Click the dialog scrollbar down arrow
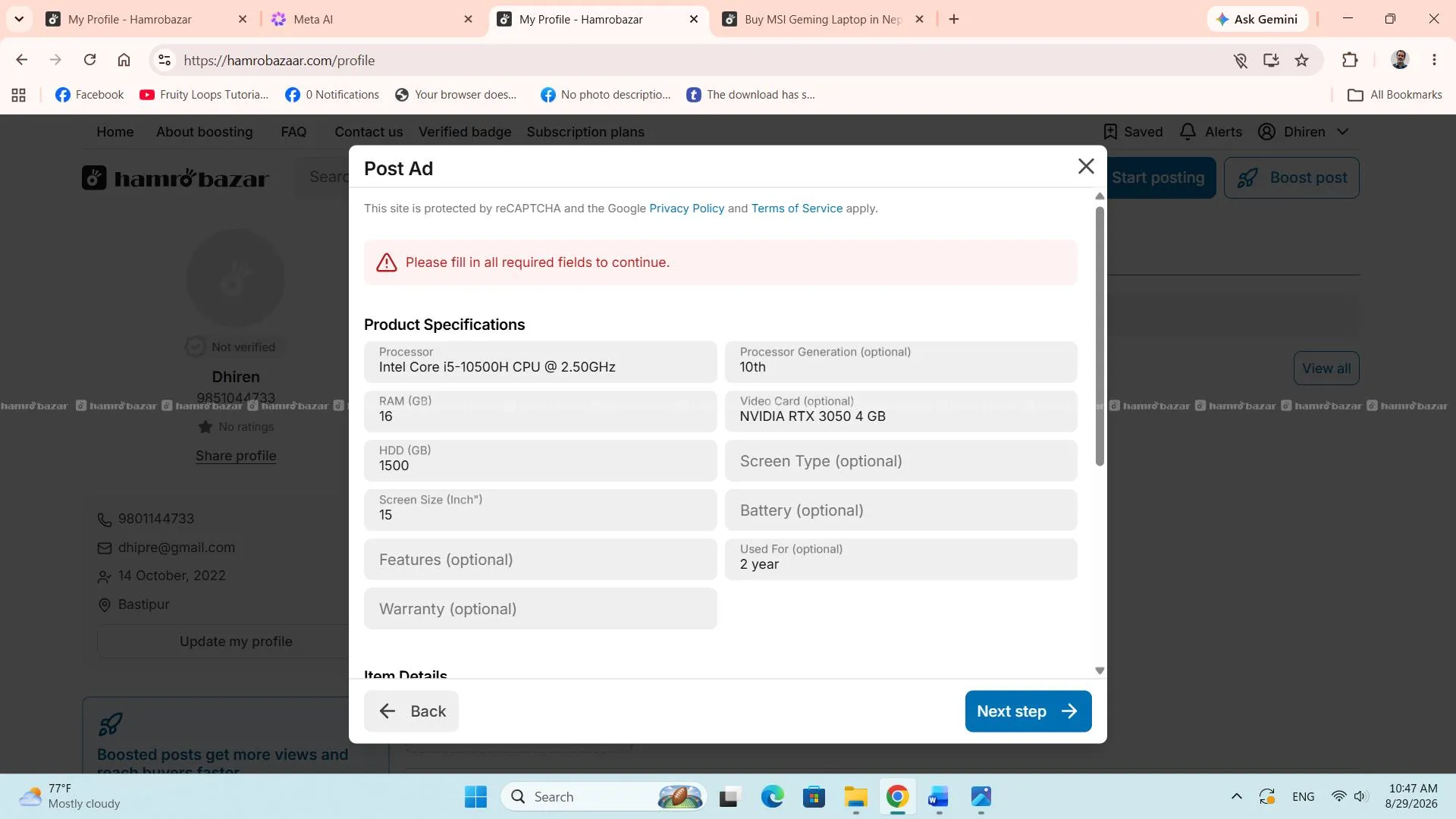Screen dimensions: 1456x819 pyautogui.click(x=1100, y=671)
